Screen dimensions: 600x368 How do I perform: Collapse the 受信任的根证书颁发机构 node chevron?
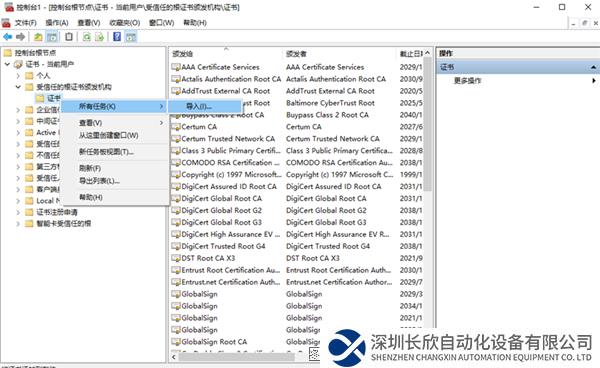(x=18, y=87)
